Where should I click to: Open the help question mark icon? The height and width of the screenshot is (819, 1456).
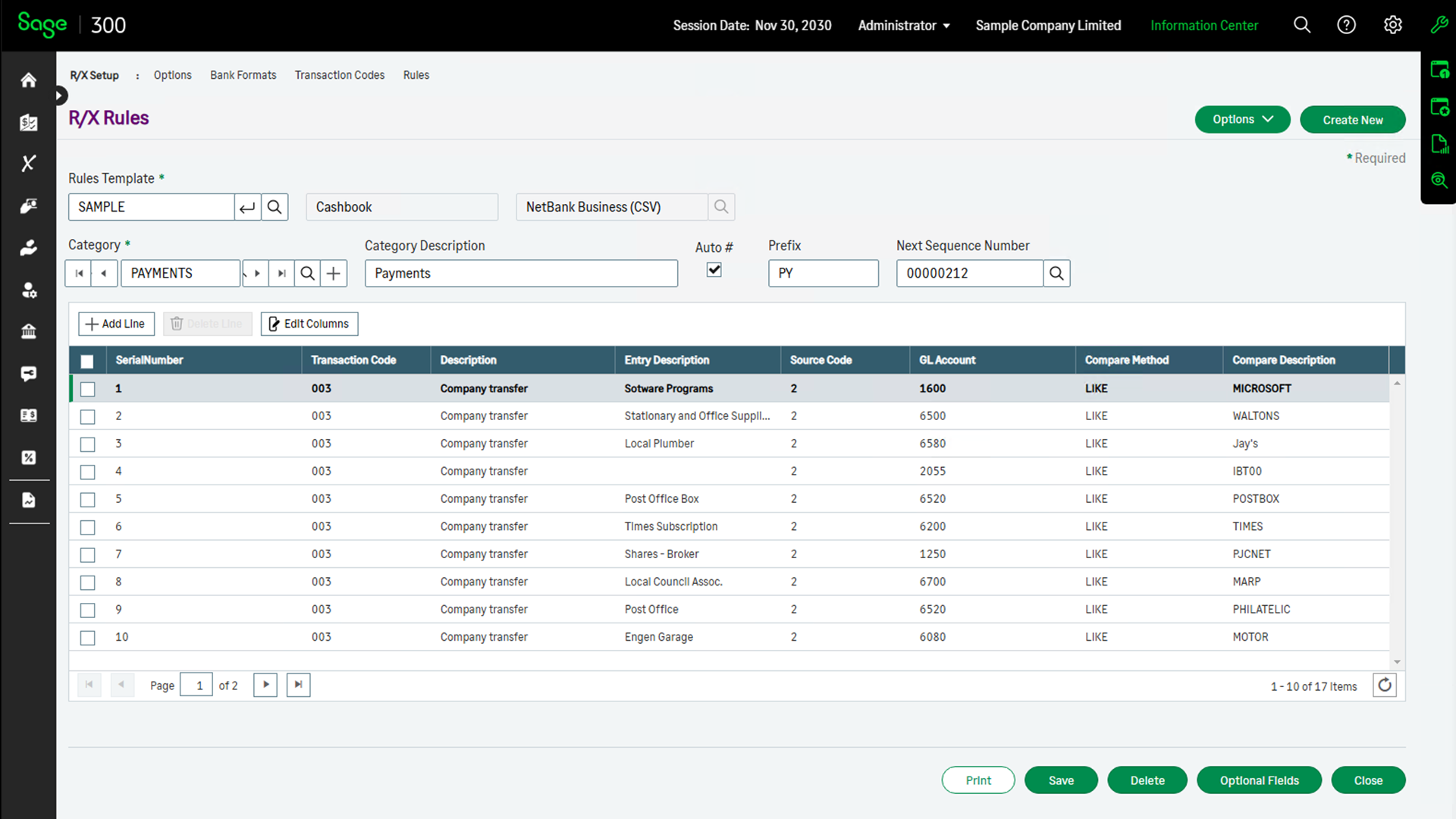(x=1346, y=25)
